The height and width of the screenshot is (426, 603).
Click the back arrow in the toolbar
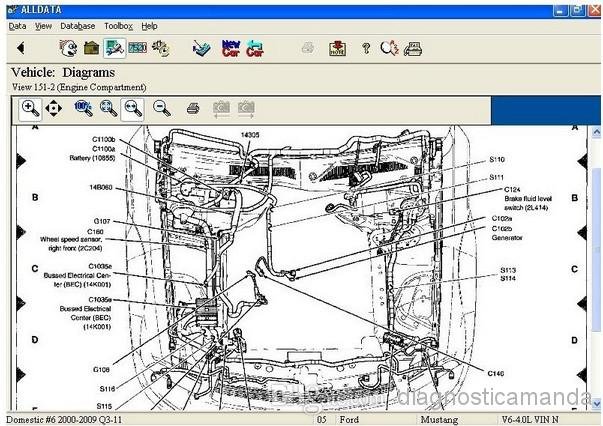click(x=21, y=48)
